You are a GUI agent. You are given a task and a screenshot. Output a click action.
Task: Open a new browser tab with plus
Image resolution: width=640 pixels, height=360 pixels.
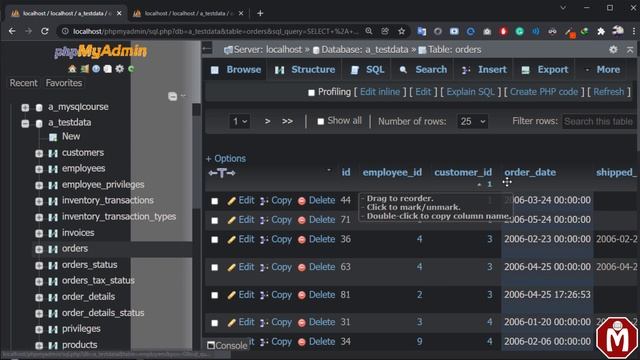tap(260, 13)
